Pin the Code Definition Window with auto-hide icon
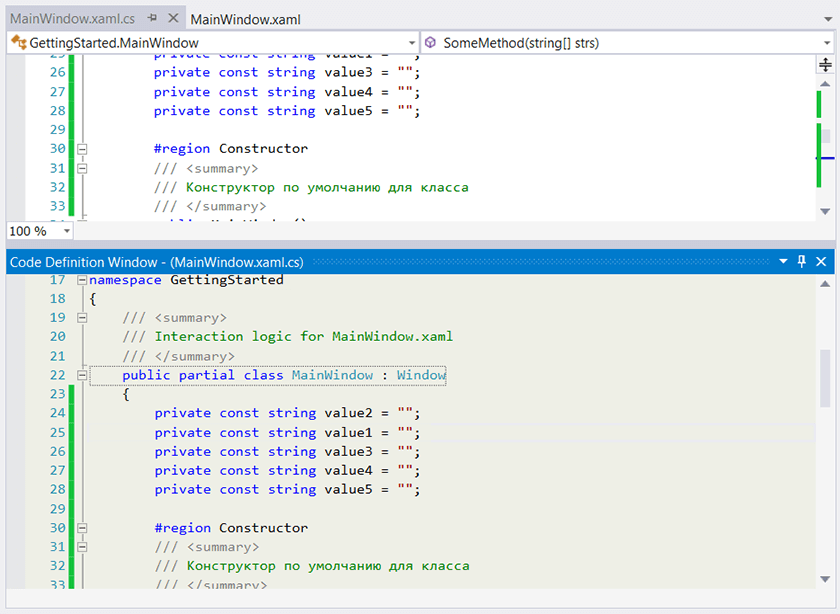 coord(801,261)
